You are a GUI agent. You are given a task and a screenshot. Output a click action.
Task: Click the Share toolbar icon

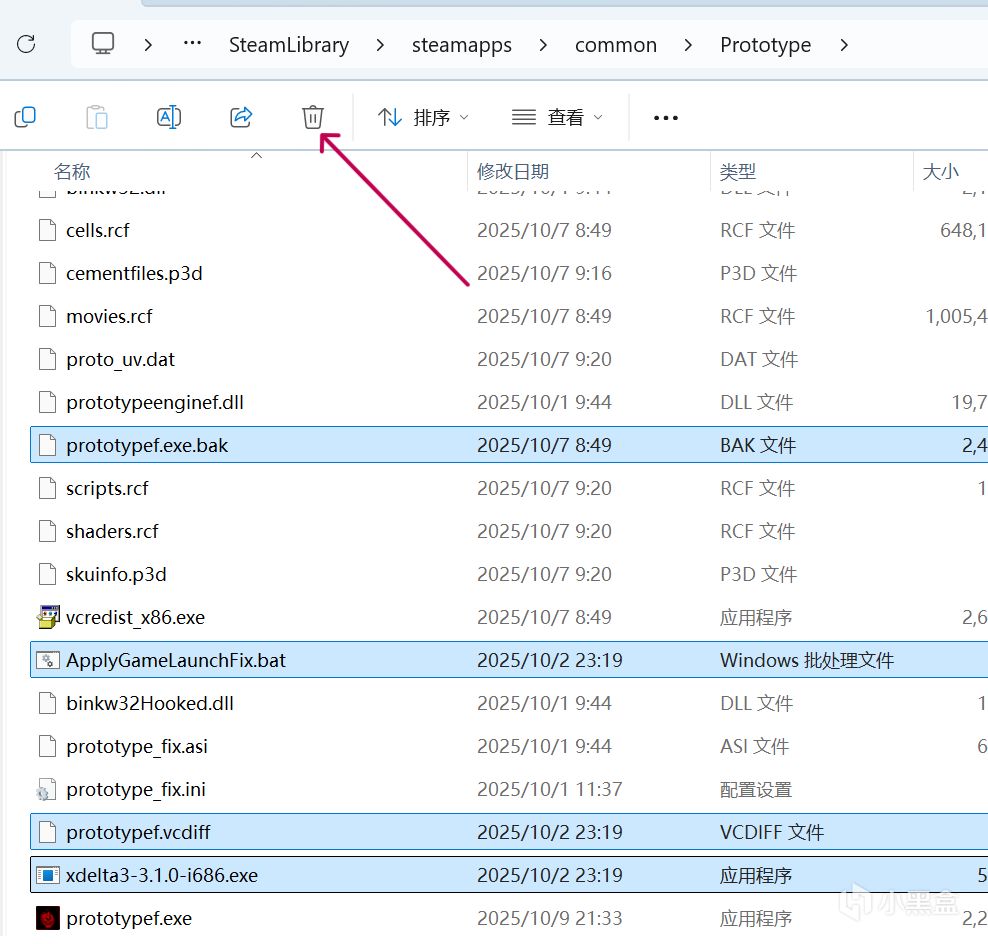click(x=241, y=117)
